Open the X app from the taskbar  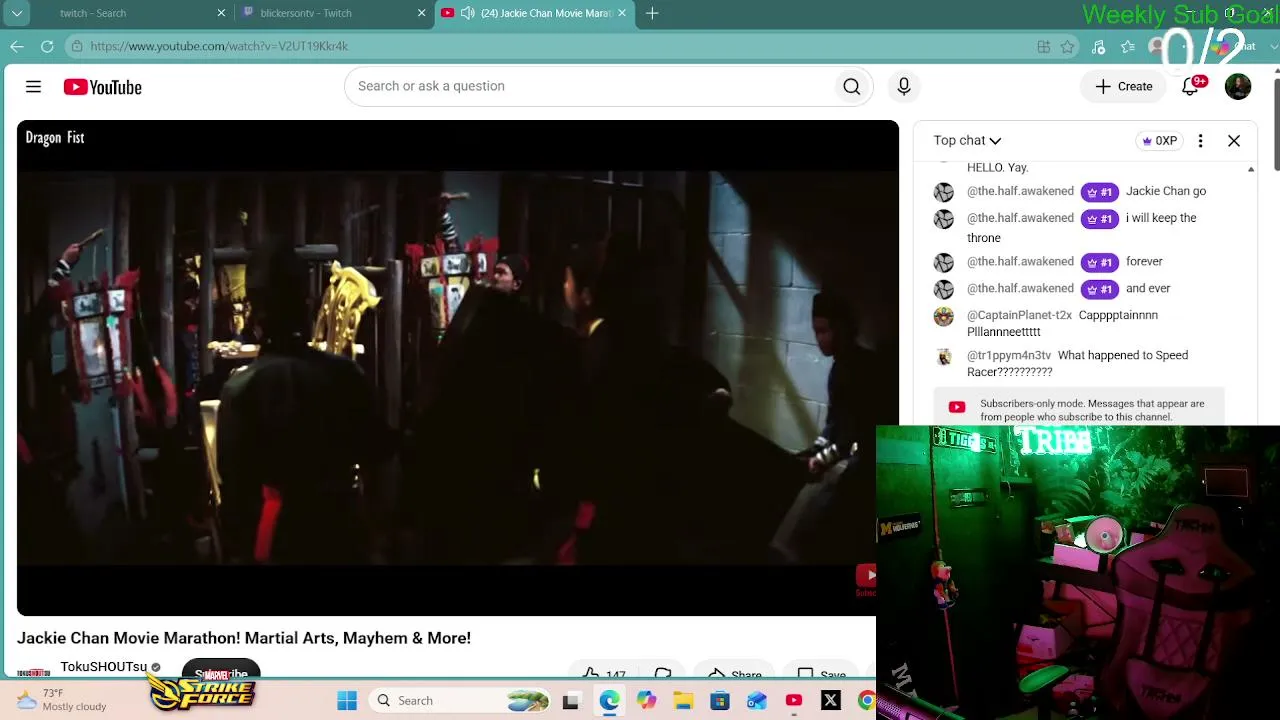[830, 701]
